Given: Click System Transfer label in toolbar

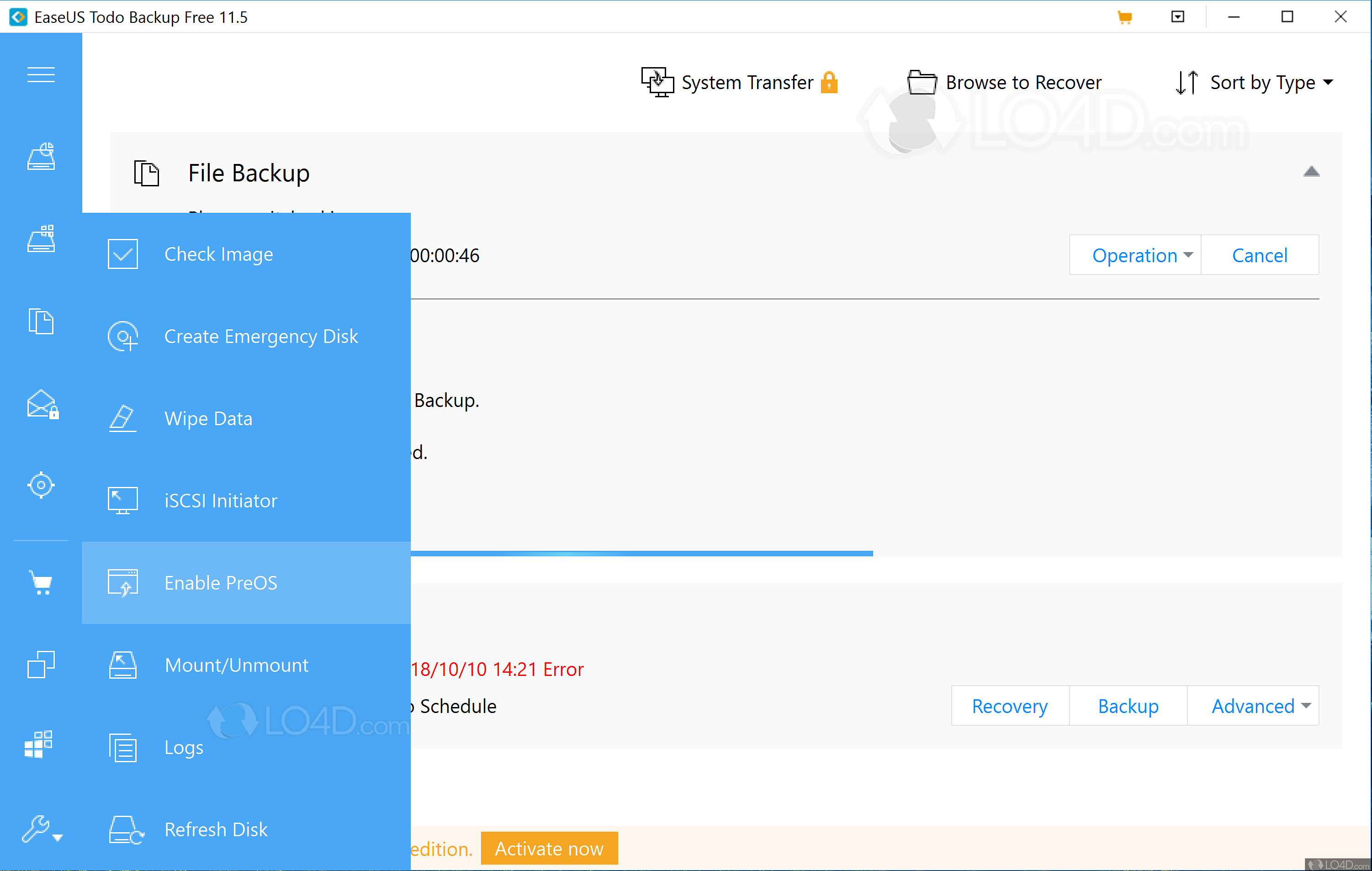Looking at the screenshot, I should click(747, 83).
